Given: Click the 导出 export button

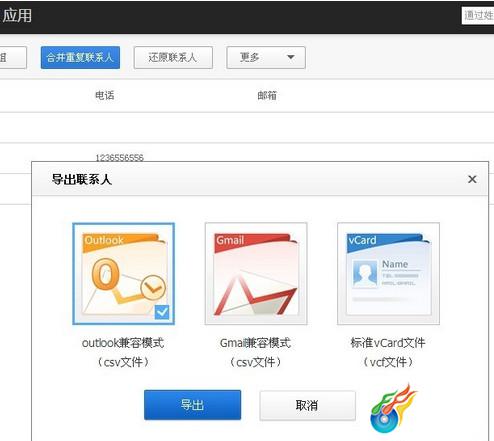Looking at the screenshot, I should tap(192, 405).
